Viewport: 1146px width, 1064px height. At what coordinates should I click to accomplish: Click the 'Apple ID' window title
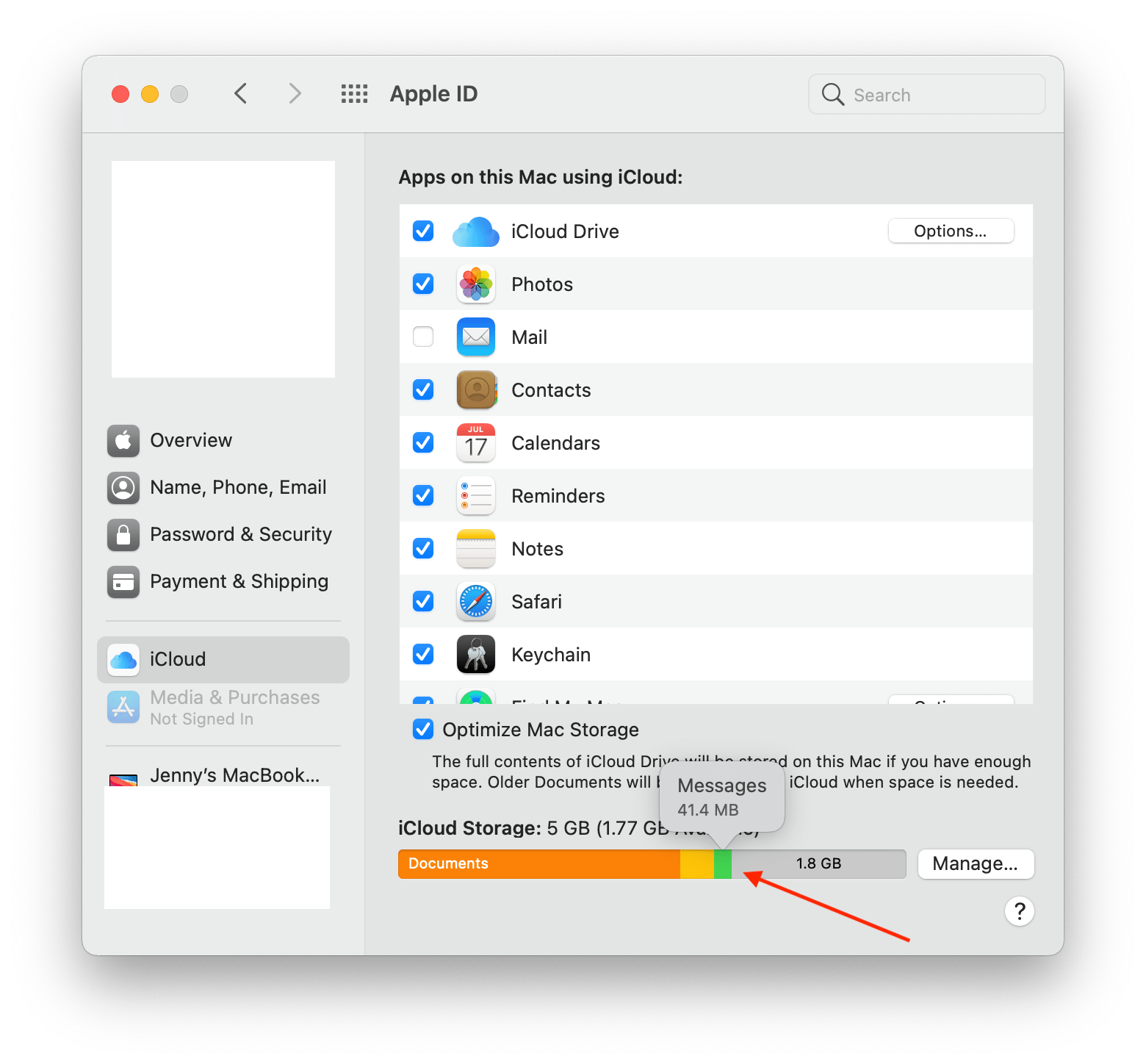pos(433,94)
